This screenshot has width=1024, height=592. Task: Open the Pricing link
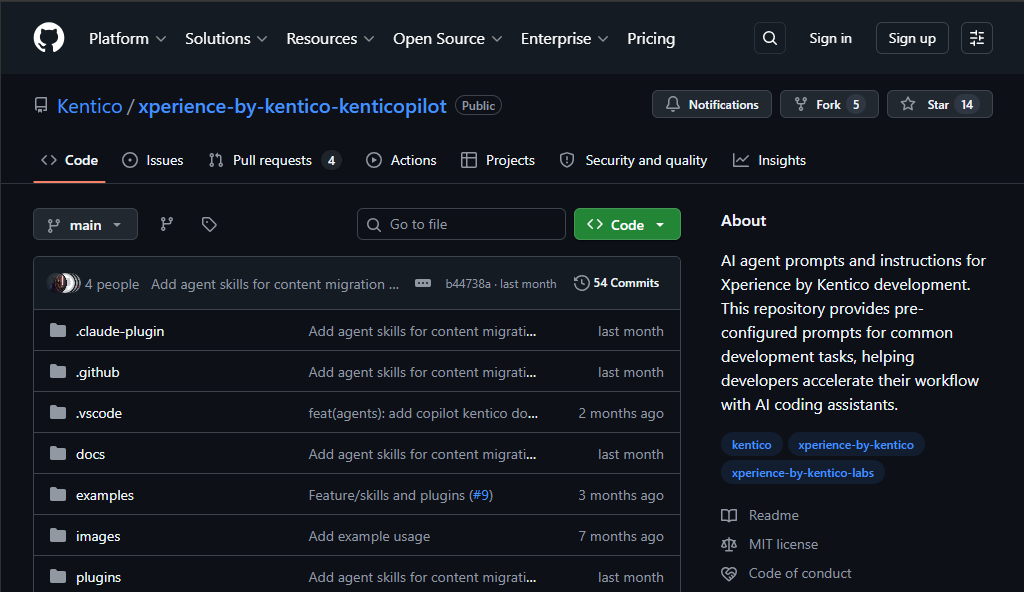651,39
